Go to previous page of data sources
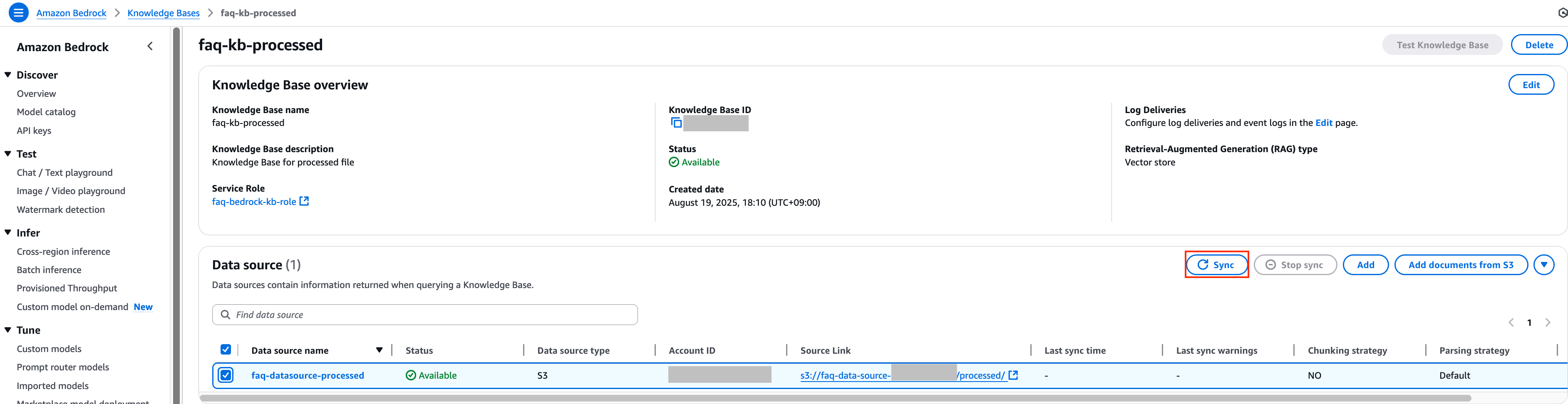The image size is (1568, 404). click(1511, 323)
